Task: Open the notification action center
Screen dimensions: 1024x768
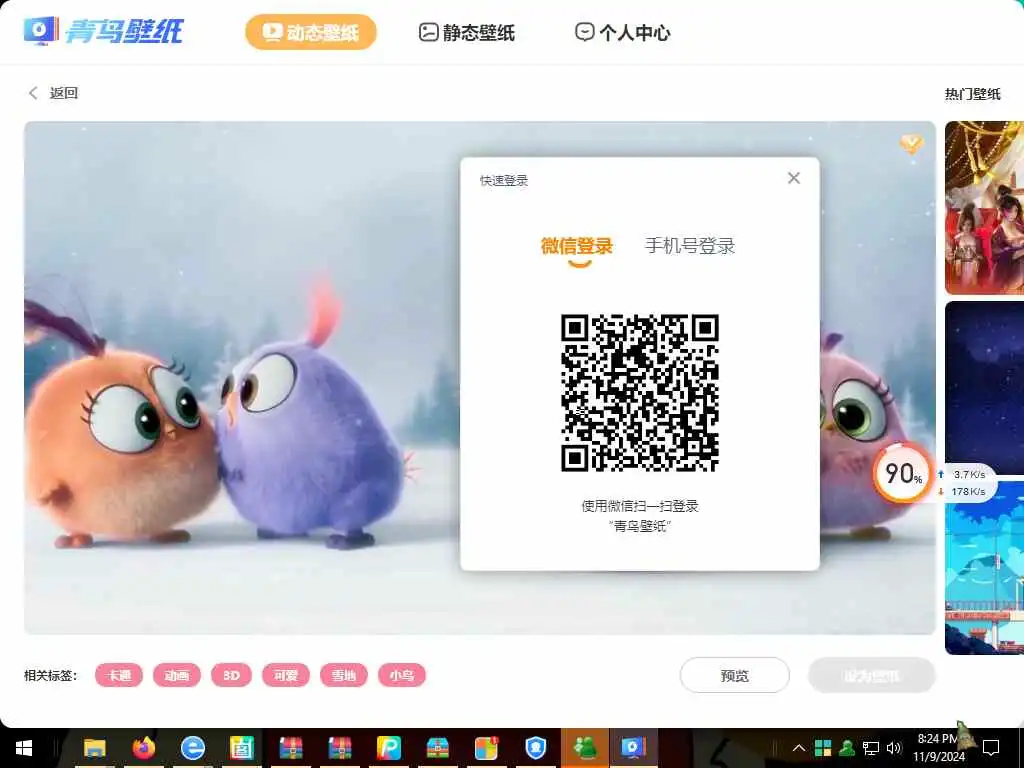Action: (x=991, y=748)
